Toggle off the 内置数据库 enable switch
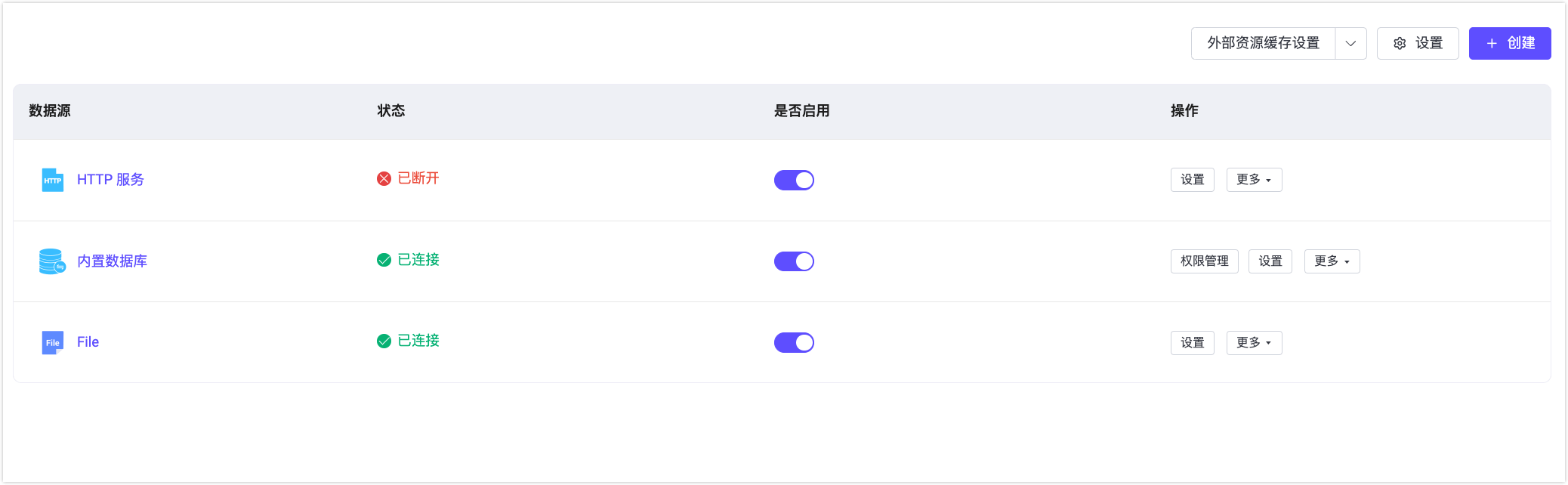 [x=794, y=261]
